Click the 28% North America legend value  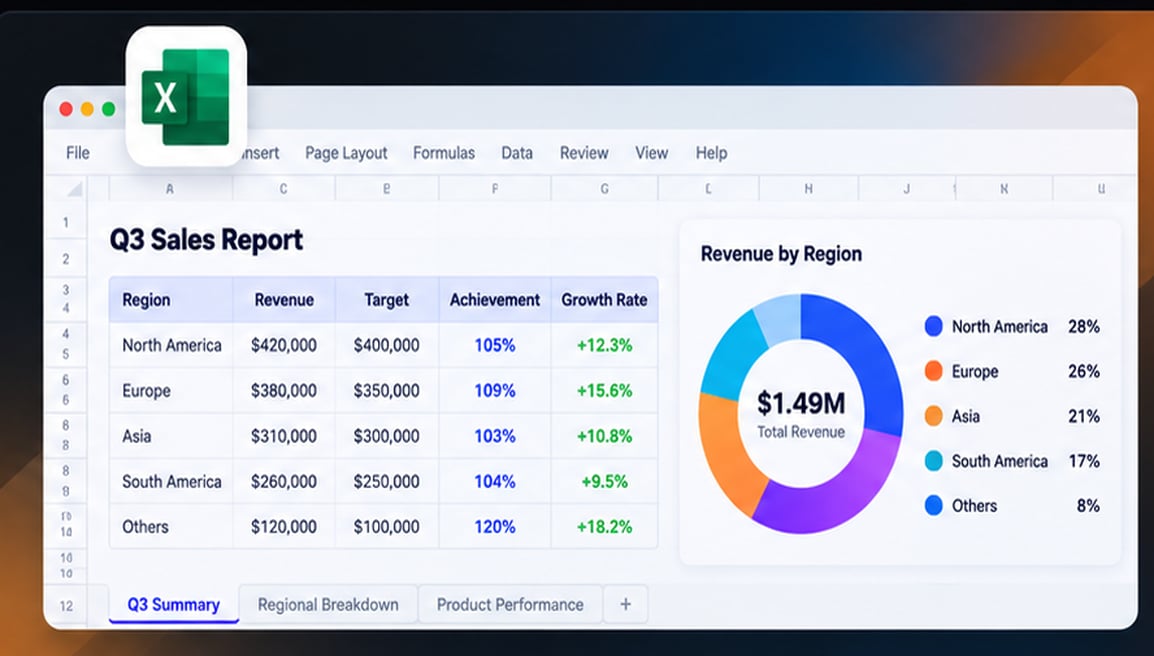click(x=1083, y=326)
